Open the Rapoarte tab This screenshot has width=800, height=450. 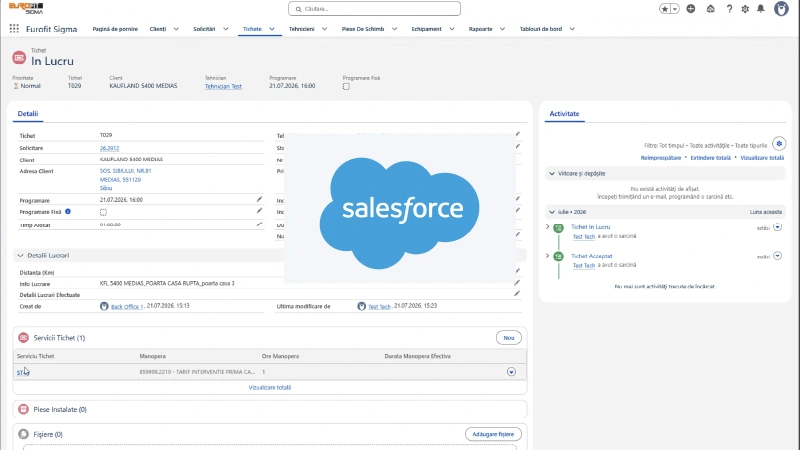pyautogui.click(x=481, y=29)
